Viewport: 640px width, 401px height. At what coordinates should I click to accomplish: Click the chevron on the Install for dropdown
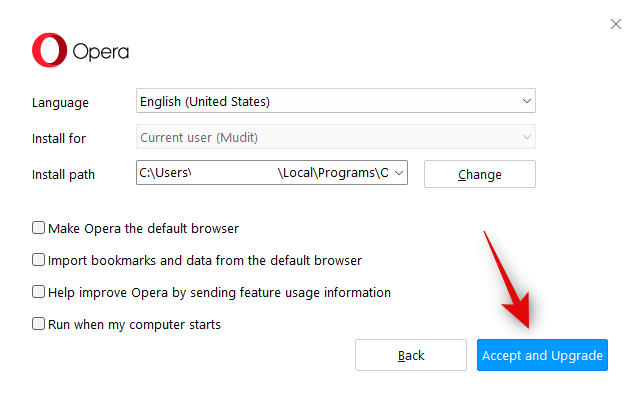[526, 137]
